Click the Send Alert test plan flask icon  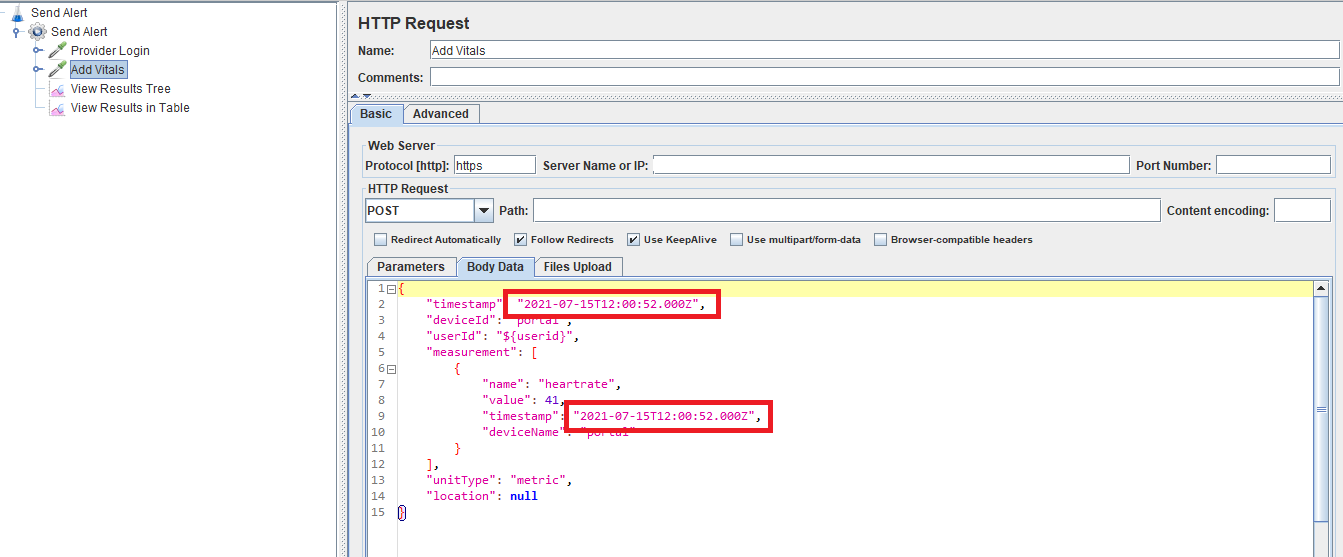[17, 13]
